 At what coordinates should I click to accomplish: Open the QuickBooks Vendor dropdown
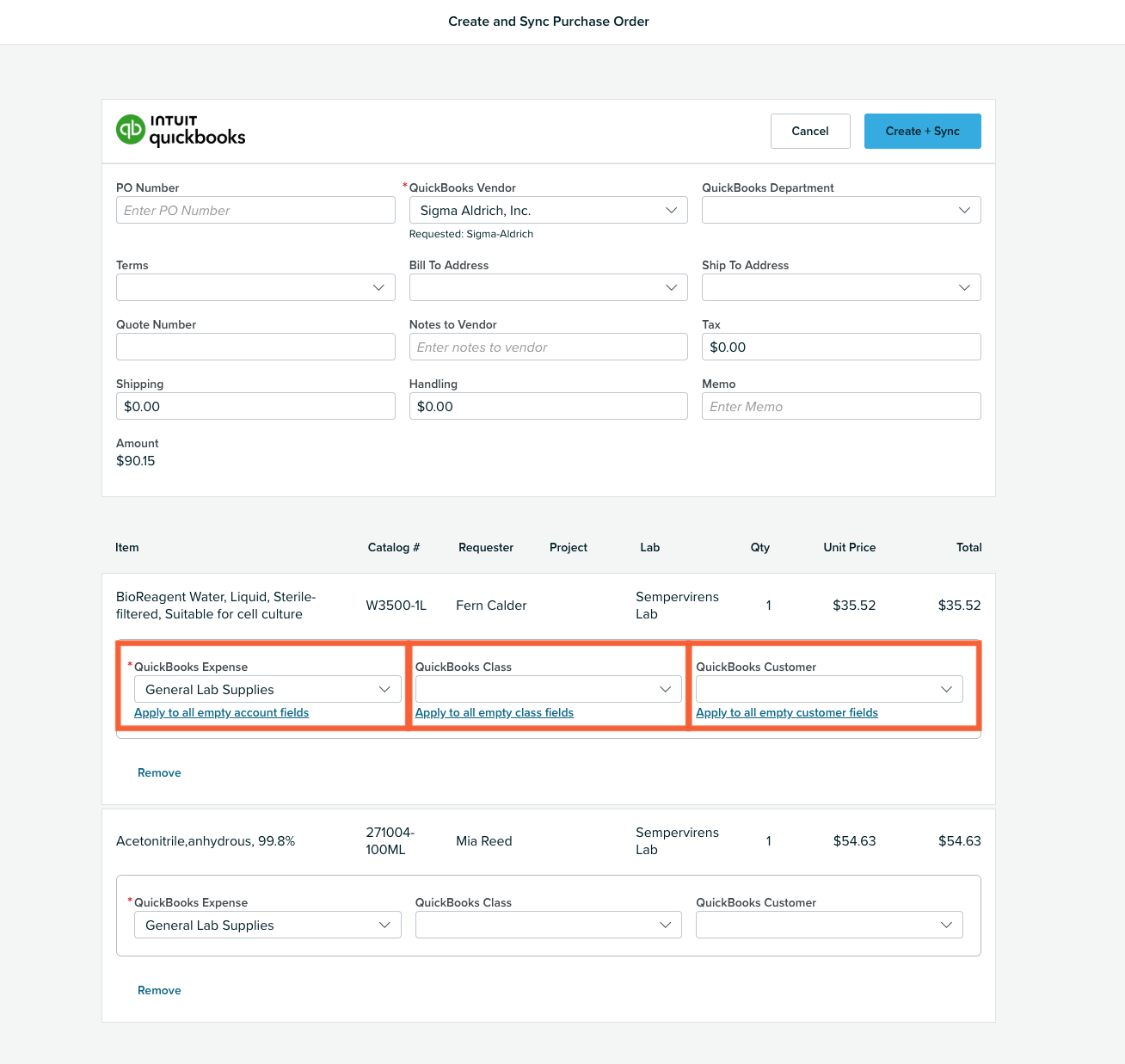click(x=548, y=210)
